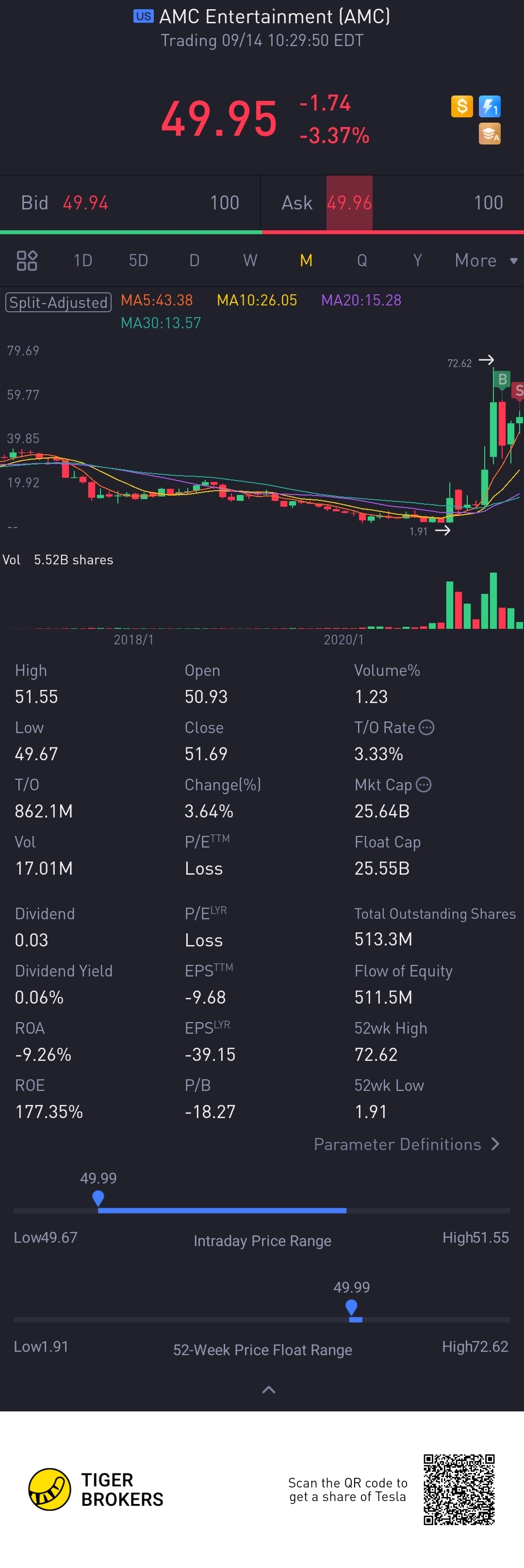Screen dimensions: 524x1568
Task: Switch chart to 5D timeframe
Action: point(138,260)
